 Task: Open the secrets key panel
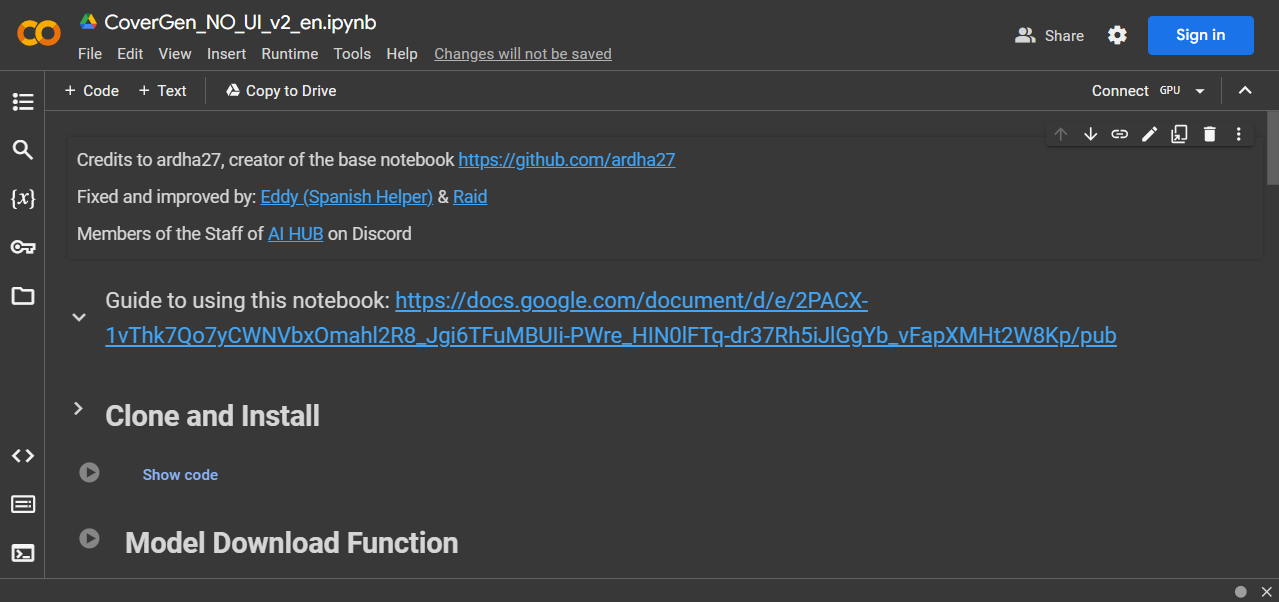pos(22,247)
